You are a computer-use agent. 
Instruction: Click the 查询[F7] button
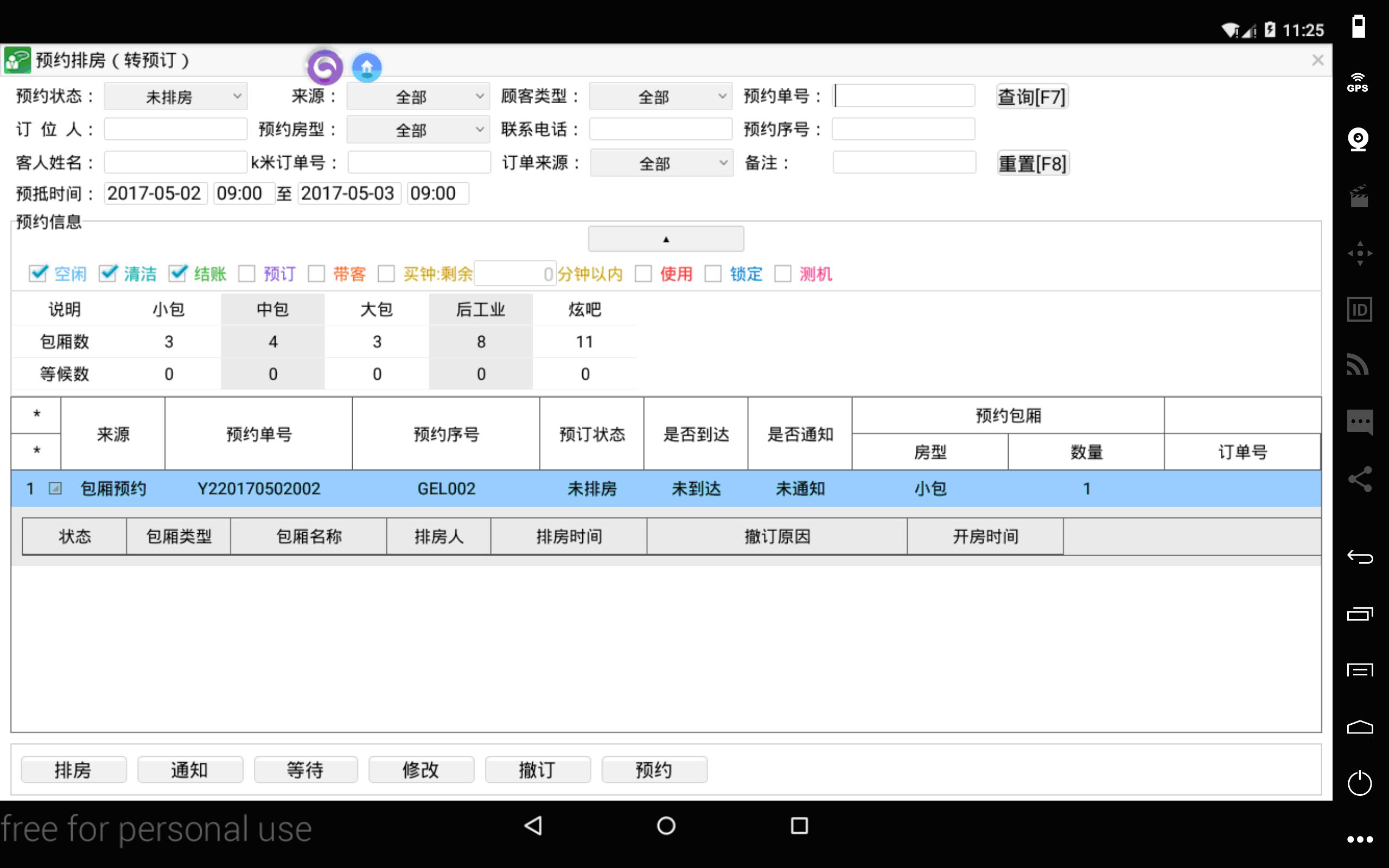click(x=1032, y=97)
